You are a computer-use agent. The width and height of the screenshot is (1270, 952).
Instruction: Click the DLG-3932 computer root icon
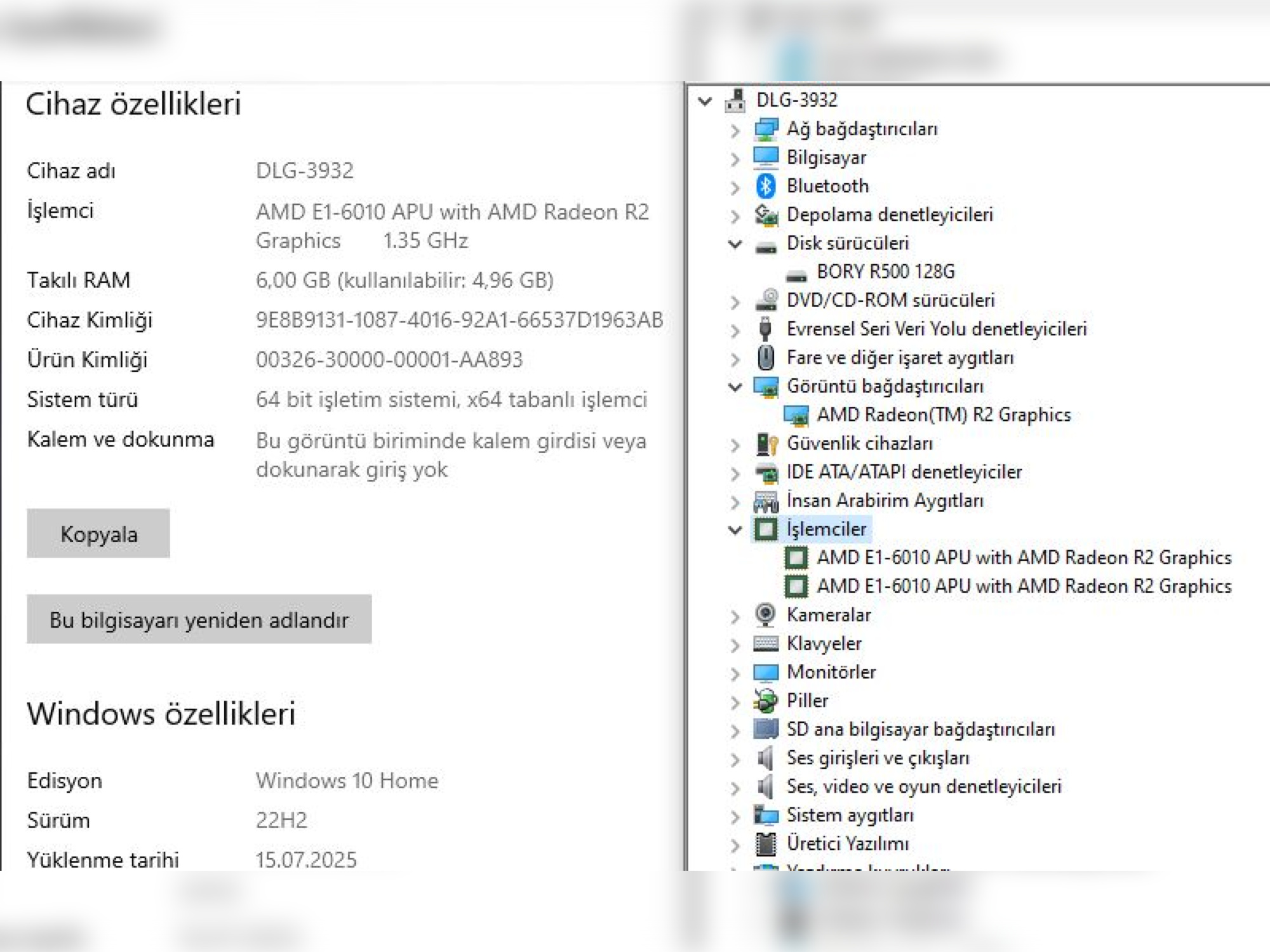coord(735,100)
